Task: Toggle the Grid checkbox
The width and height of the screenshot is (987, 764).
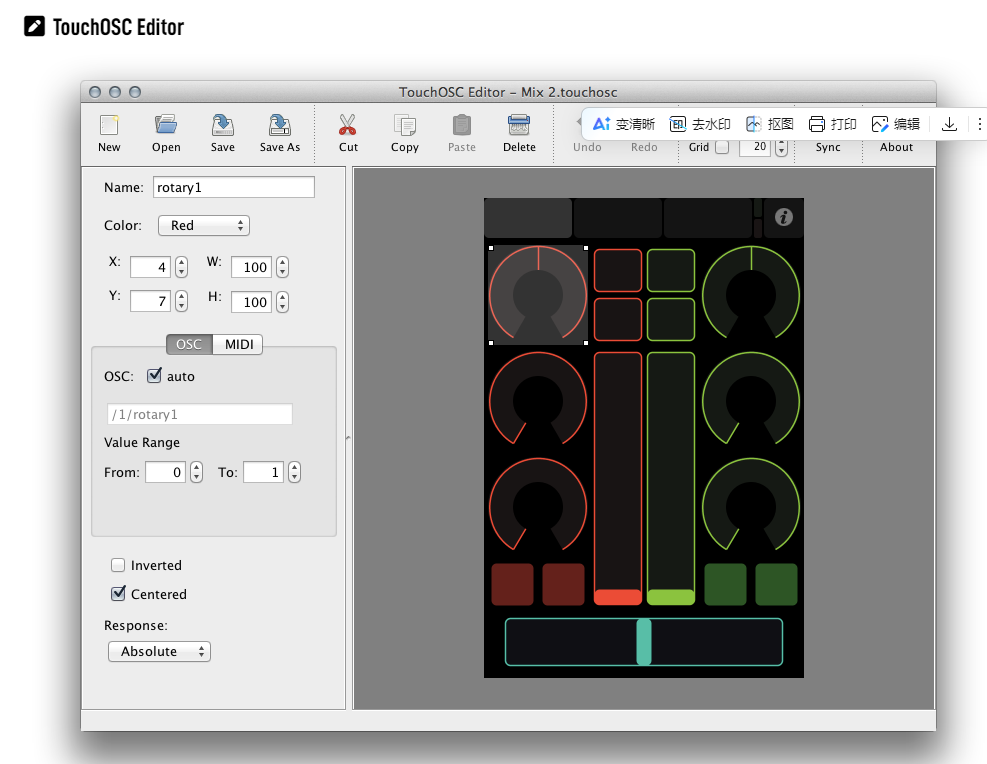Action: point(723,147)
